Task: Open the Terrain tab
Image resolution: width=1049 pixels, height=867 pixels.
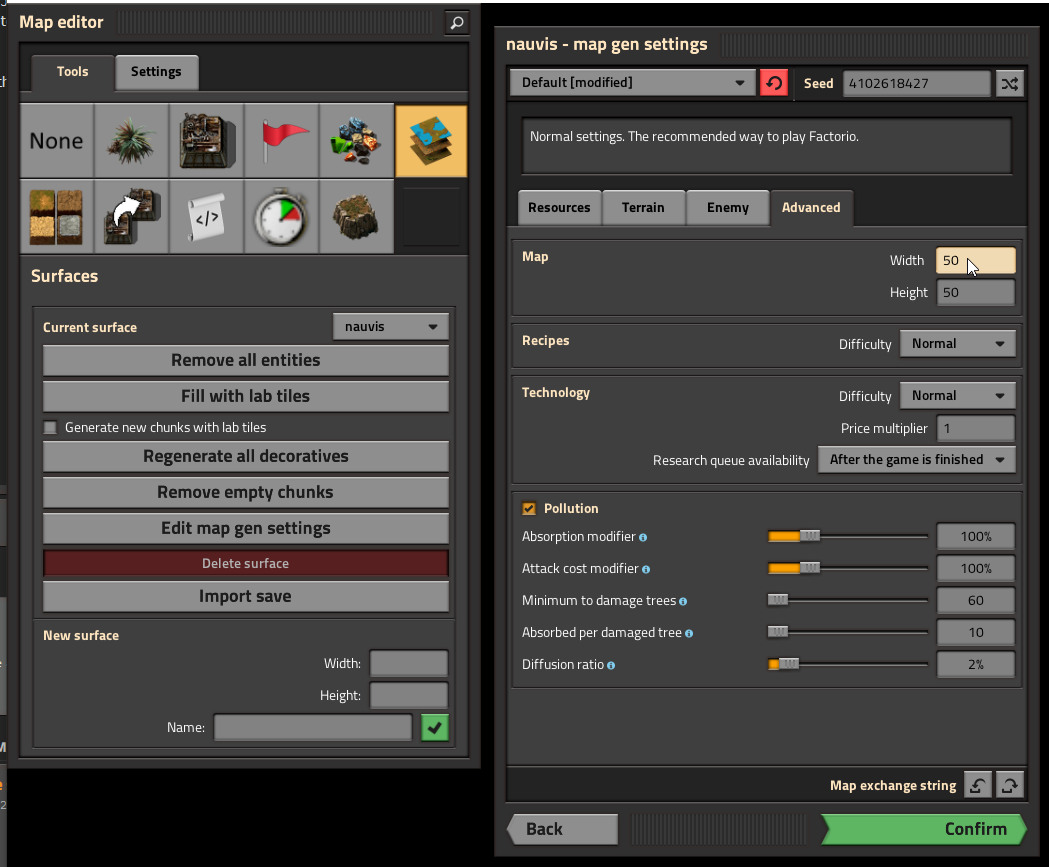Action: [644, 207]
